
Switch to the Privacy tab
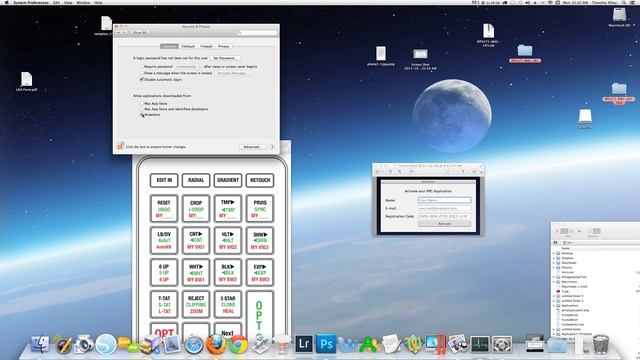[224, 46]
